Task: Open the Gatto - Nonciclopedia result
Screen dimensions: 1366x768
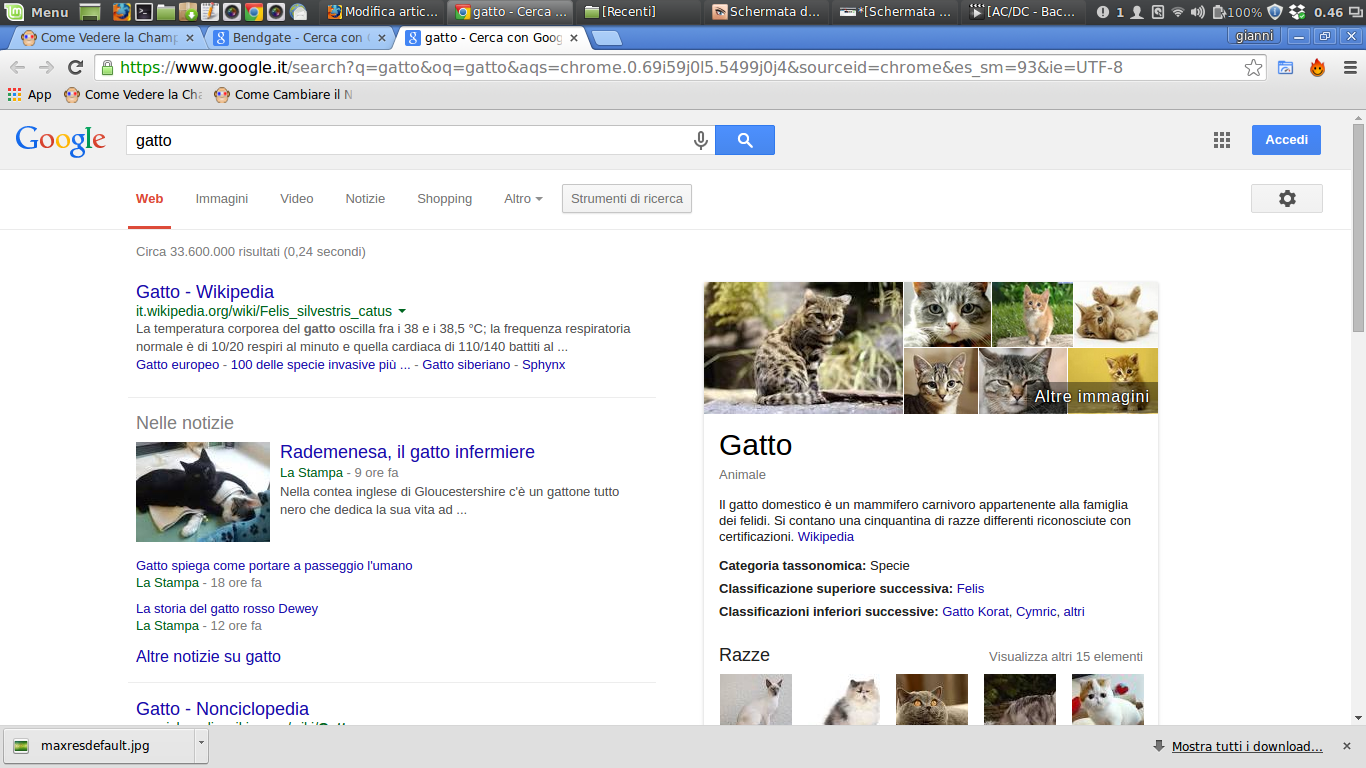Action: click(x=222, y=709)
